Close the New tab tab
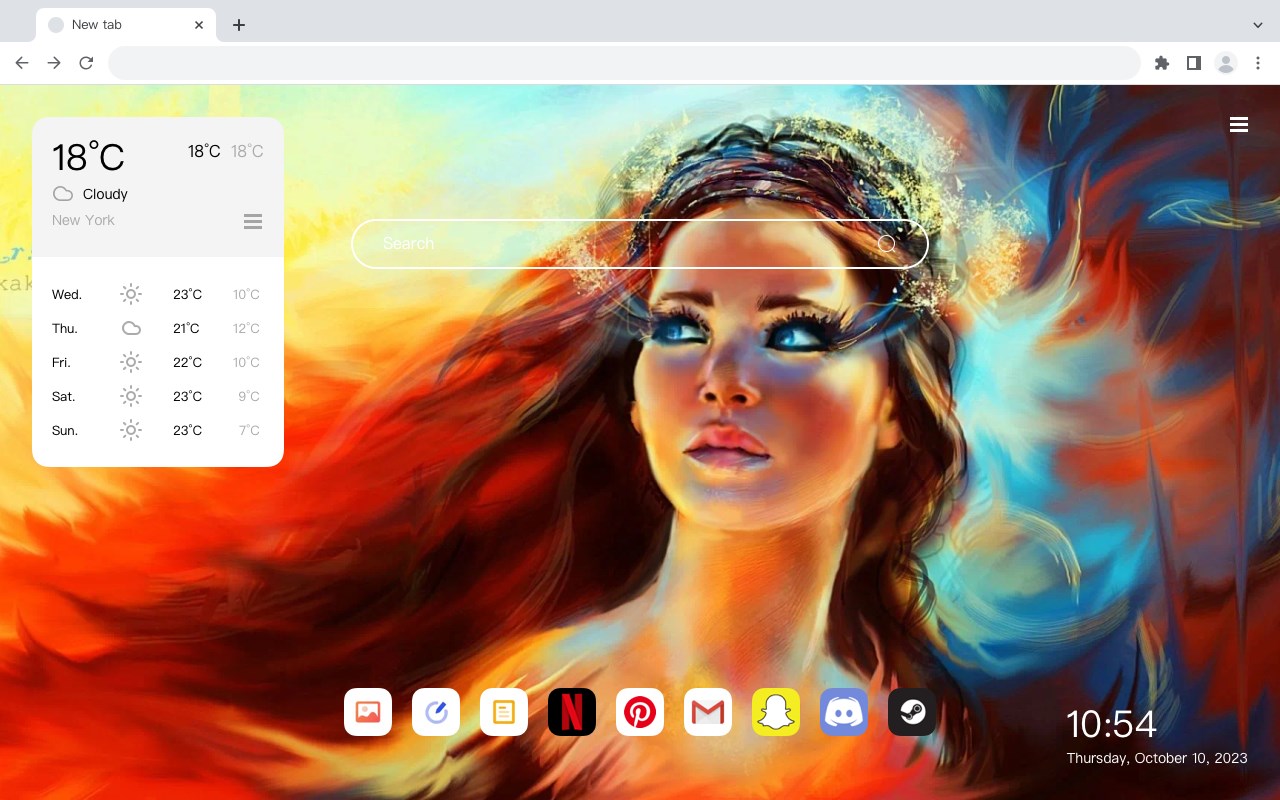The height and width of the screenshot is (800, 1280). point(200,25)
